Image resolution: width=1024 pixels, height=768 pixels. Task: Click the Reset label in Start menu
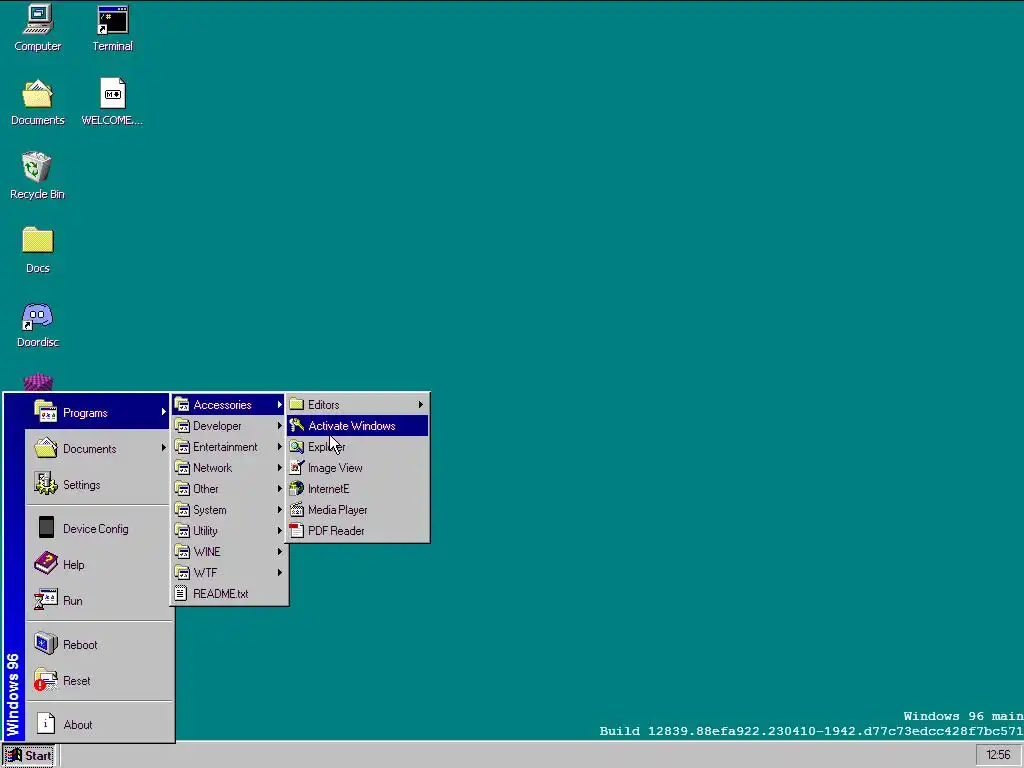click(76, 680)
